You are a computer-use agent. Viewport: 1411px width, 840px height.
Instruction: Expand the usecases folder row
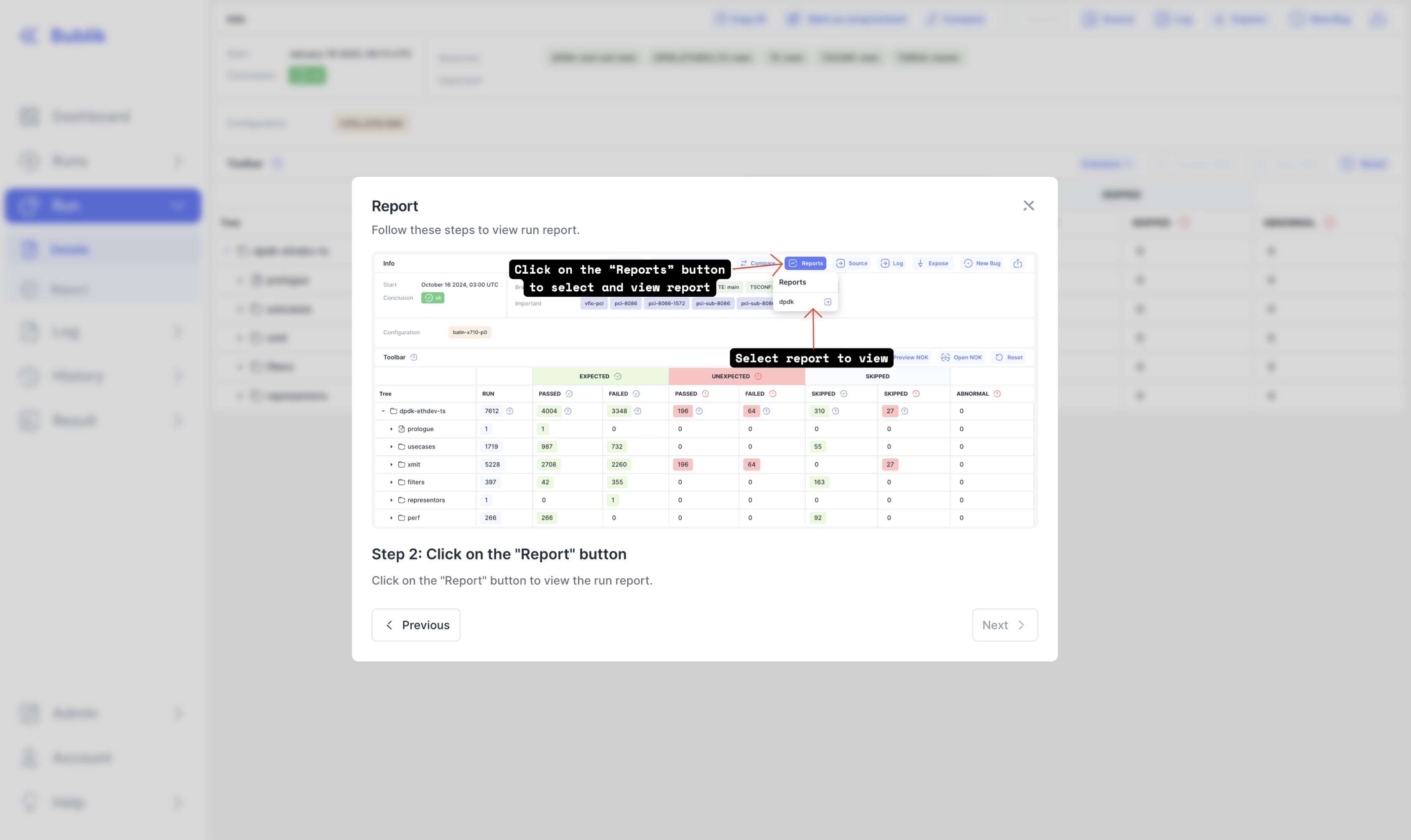(x=391, y=447)
